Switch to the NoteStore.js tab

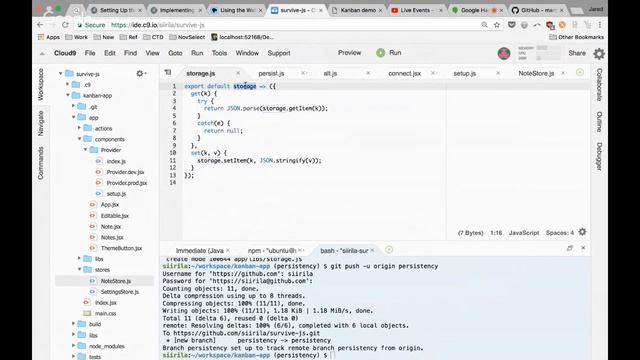(536, 73)
